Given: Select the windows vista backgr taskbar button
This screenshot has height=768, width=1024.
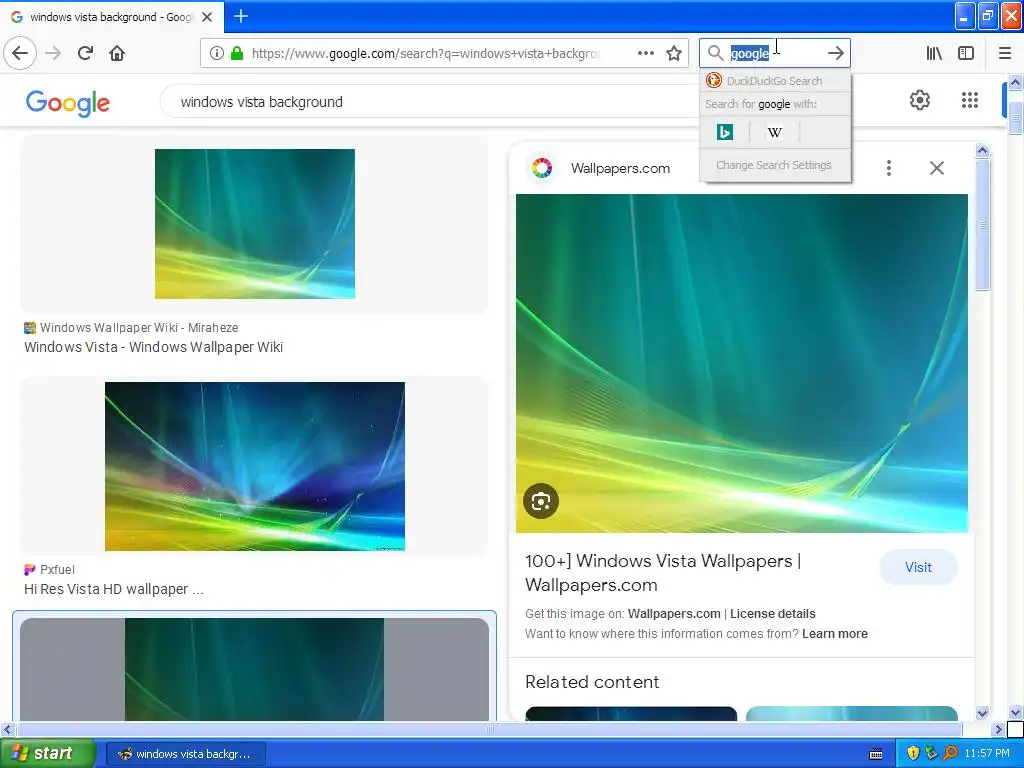Looking at the screenshot, I should [x=185, y=754].
